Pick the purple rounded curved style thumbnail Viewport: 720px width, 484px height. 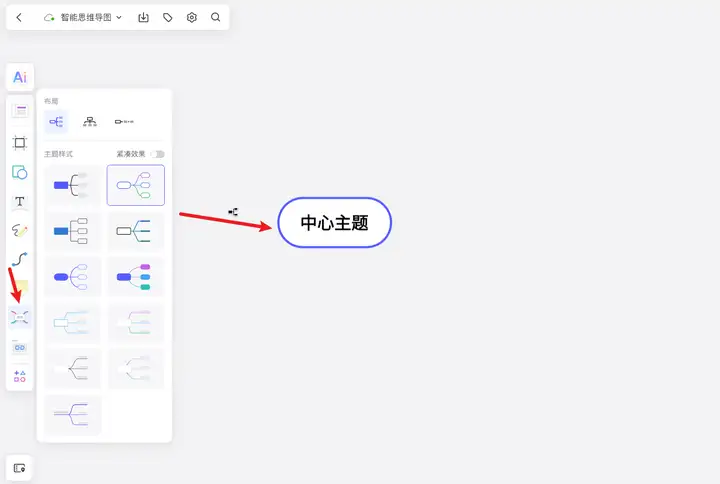point(72,277)
